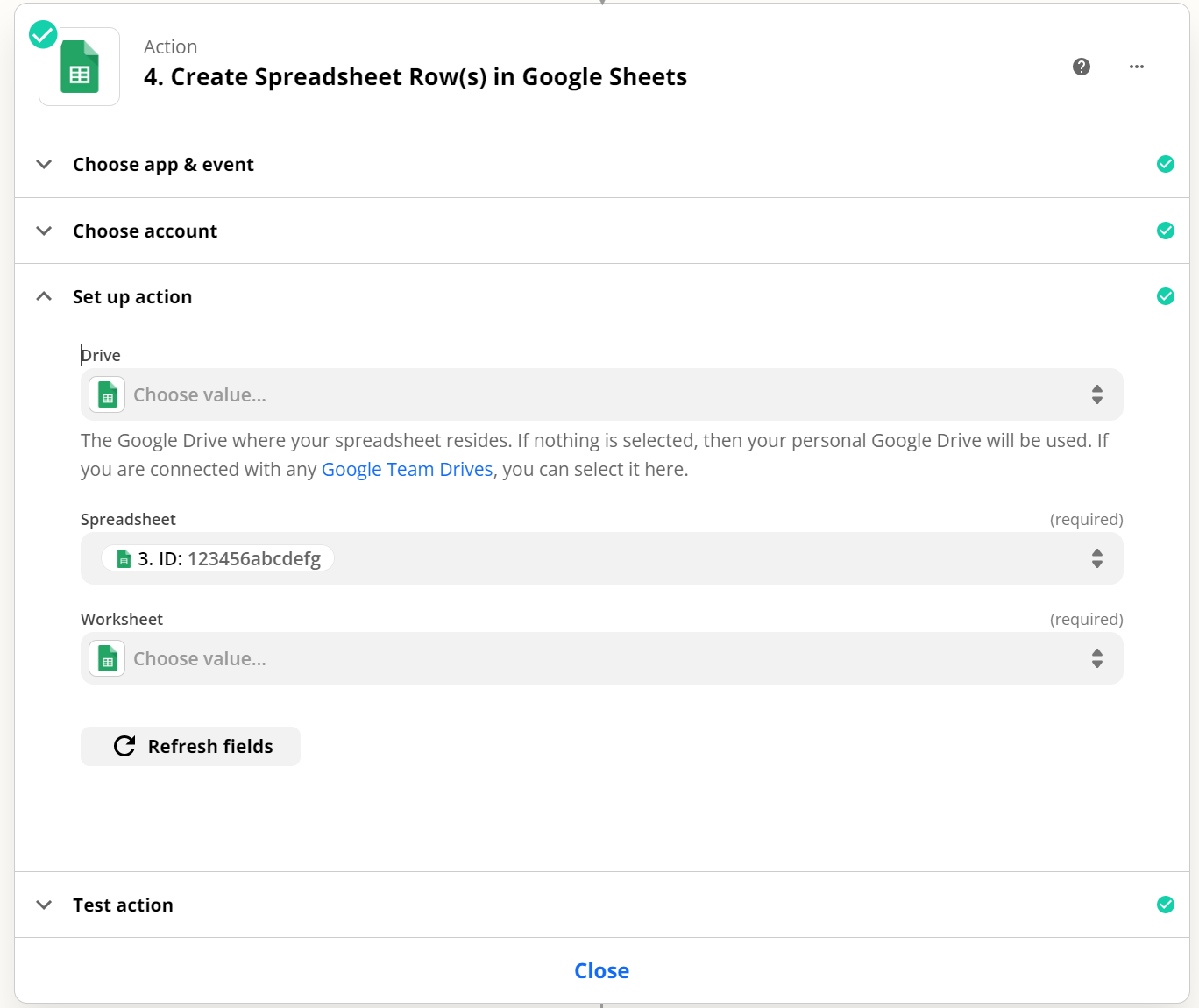Open Spreadsheet dropdown arrows
Screen dimensions: 1199x1008
(x=1097, y=558)
